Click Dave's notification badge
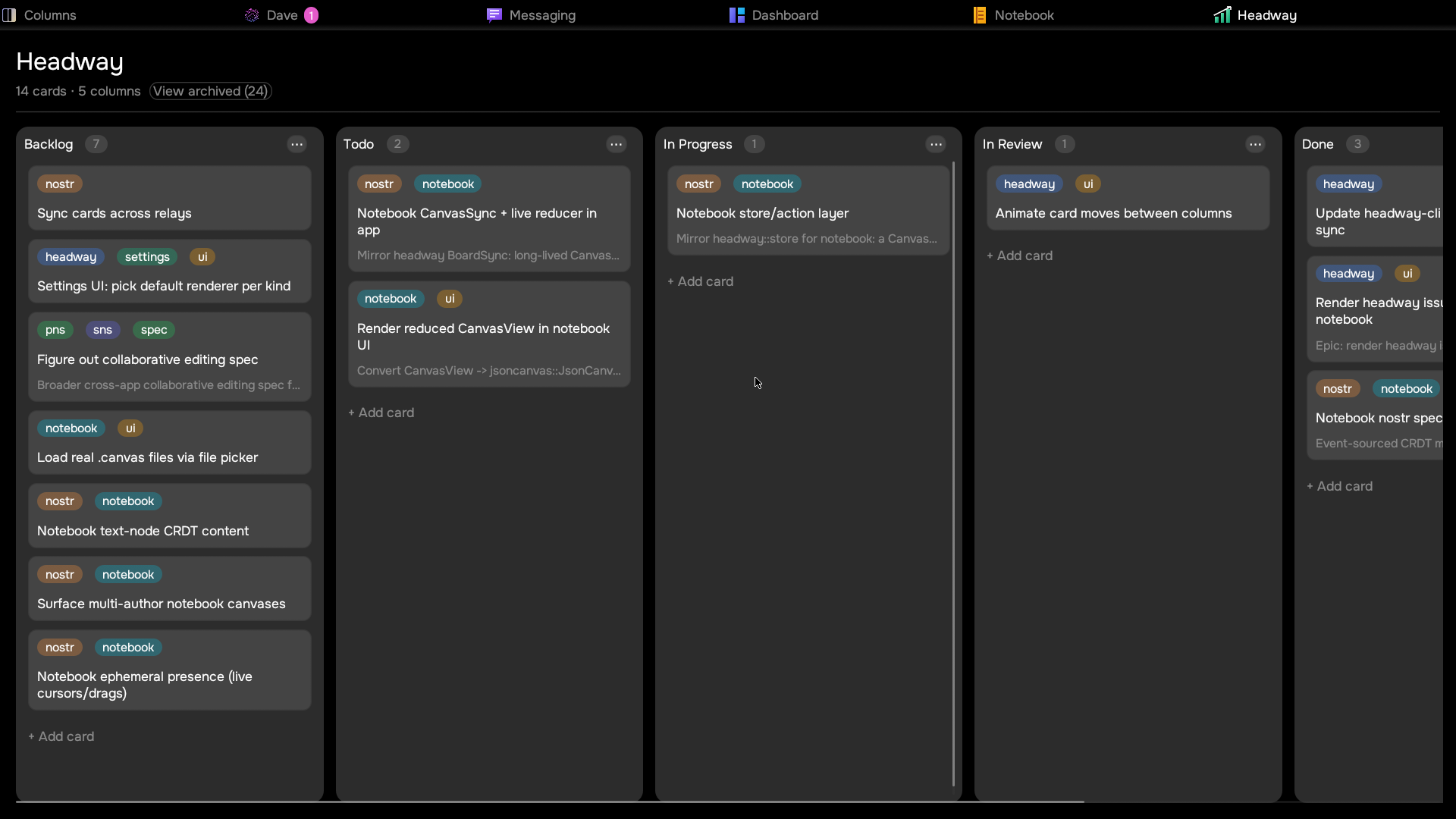The width and height of the screenshot is (1456, 819). tap(312, 15)
